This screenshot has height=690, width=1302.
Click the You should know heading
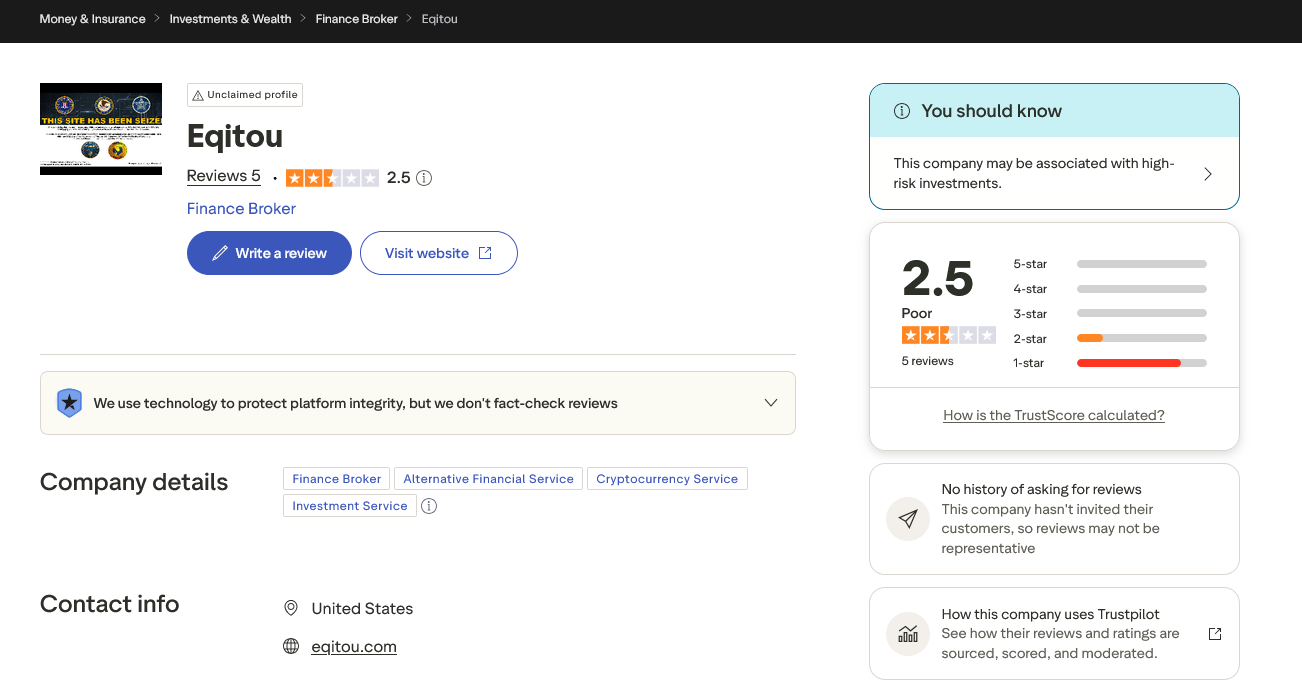[x=991, y=111]
